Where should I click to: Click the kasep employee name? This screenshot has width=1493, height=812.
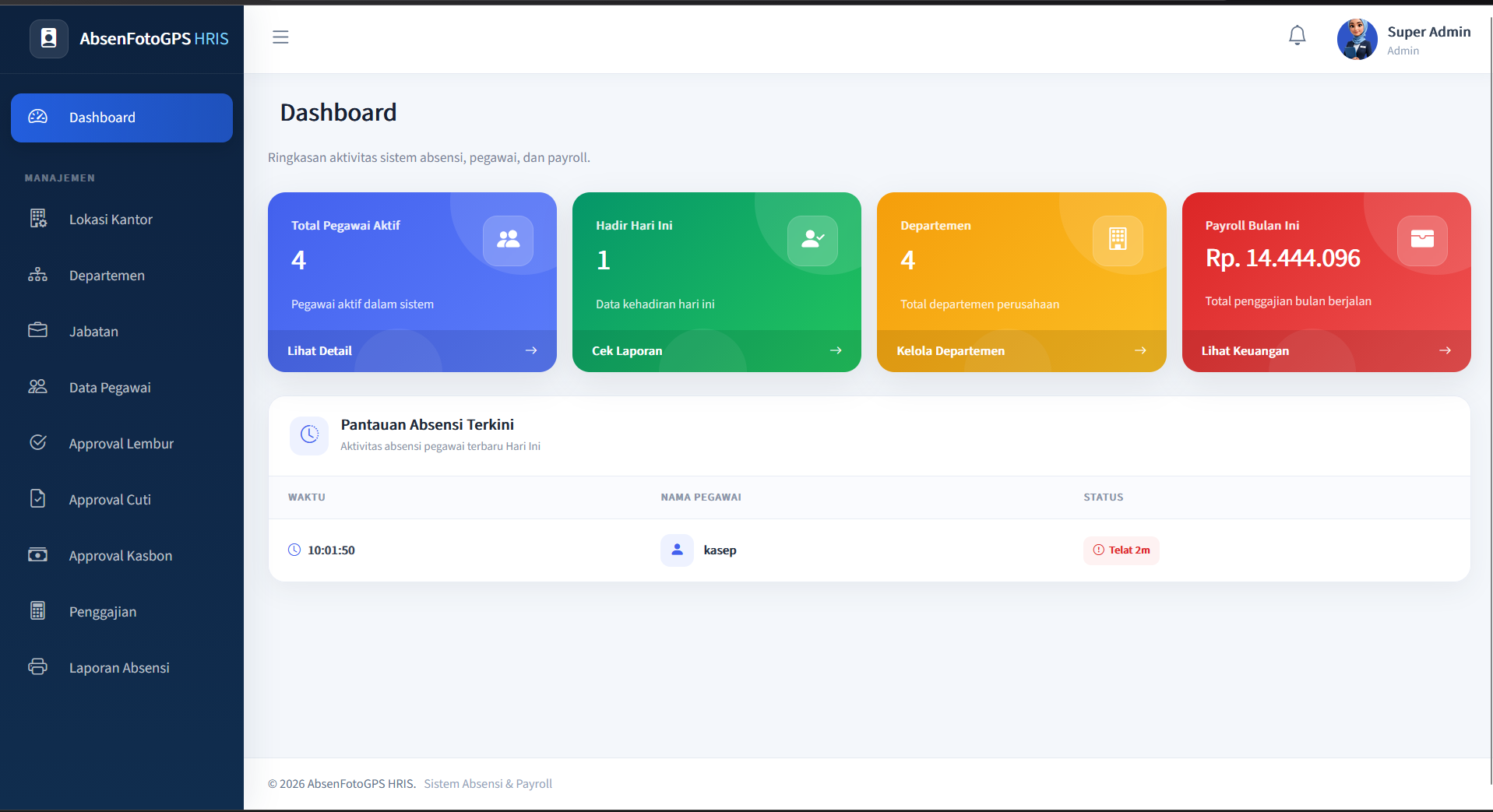[720, 550]
